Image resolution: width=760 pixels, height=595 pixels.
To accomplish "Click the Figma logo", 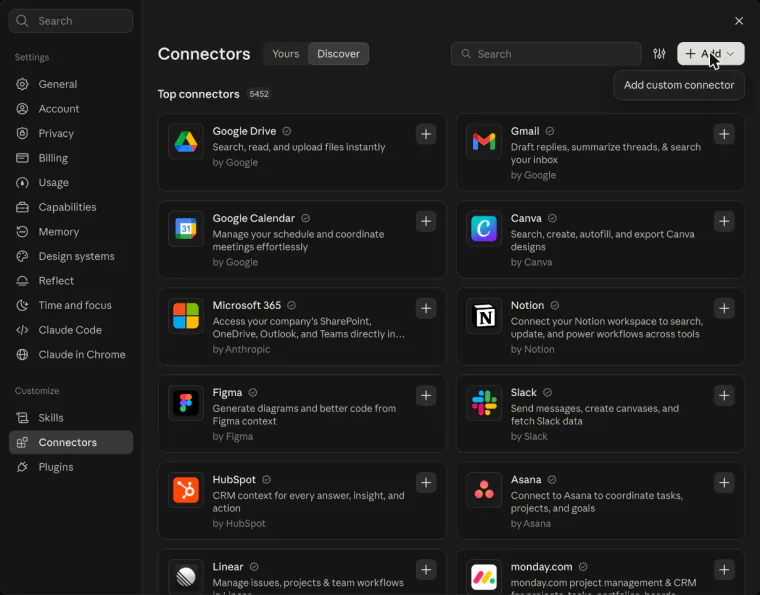I will (x=186, y=403).
